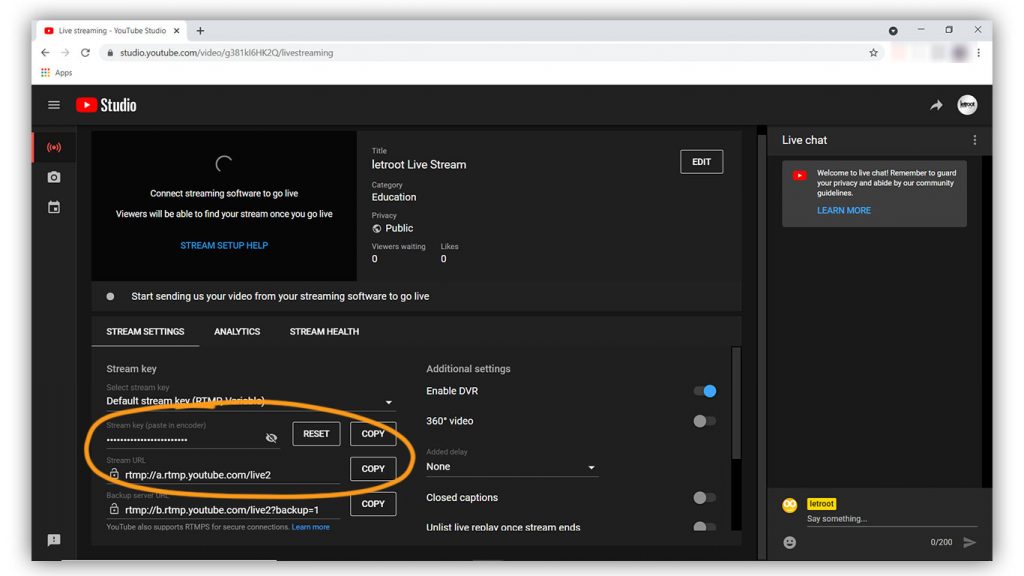Click the Viewers waiting label
The image size is (1024, 576).
pyautogui.click(x=398, y=246)
